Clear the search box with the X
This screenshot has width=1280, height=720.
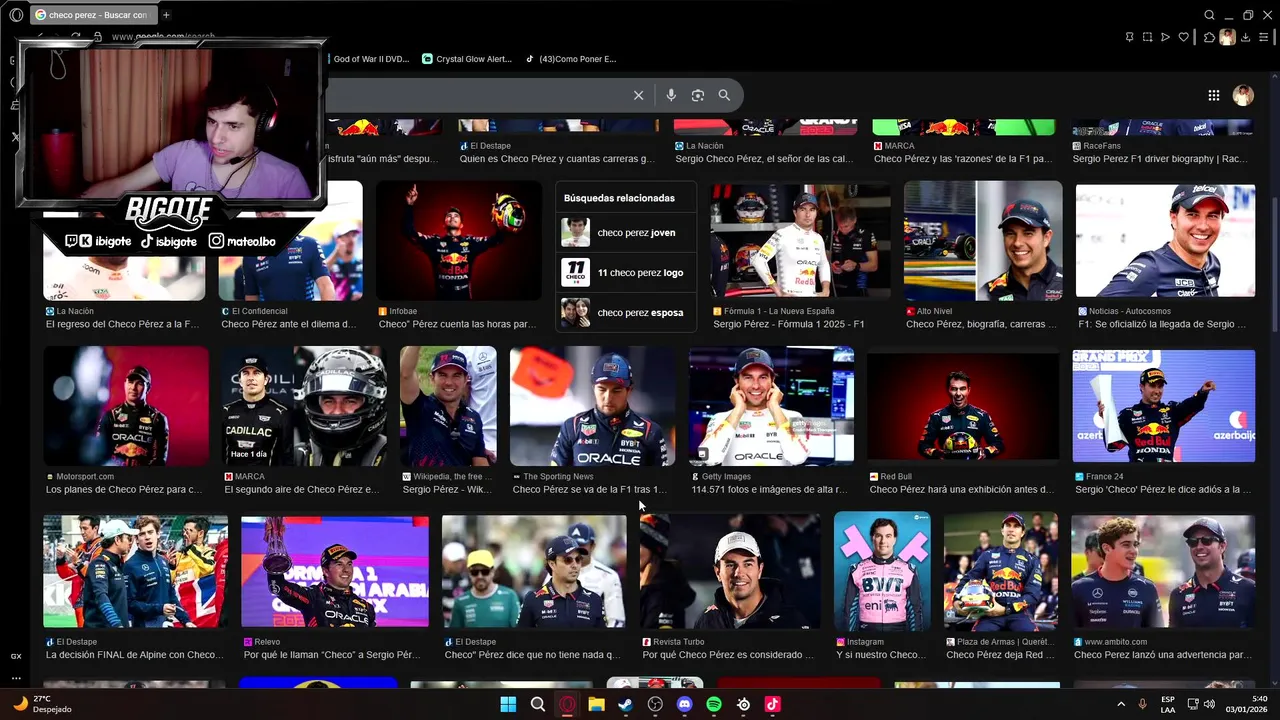click(638, 95)
